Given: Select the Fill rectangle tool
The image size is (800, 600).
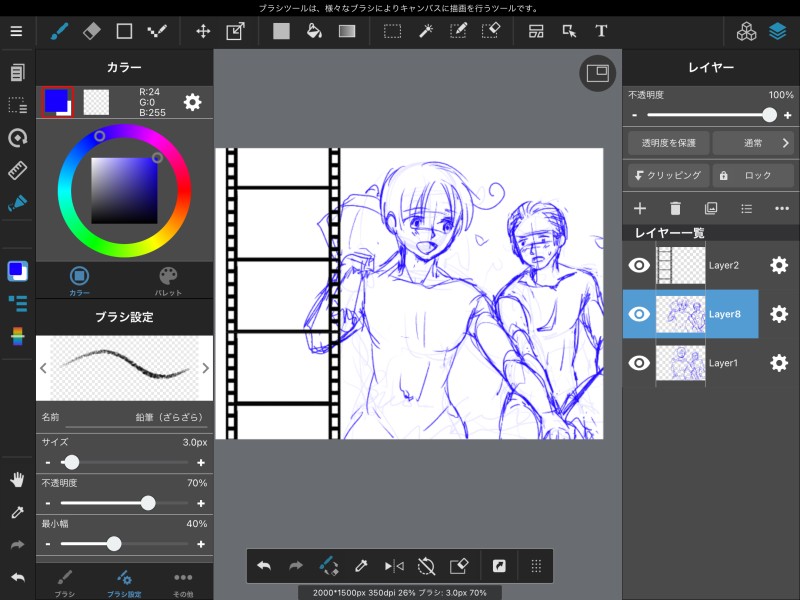Looking at the screenshot, I should point(281,31).
